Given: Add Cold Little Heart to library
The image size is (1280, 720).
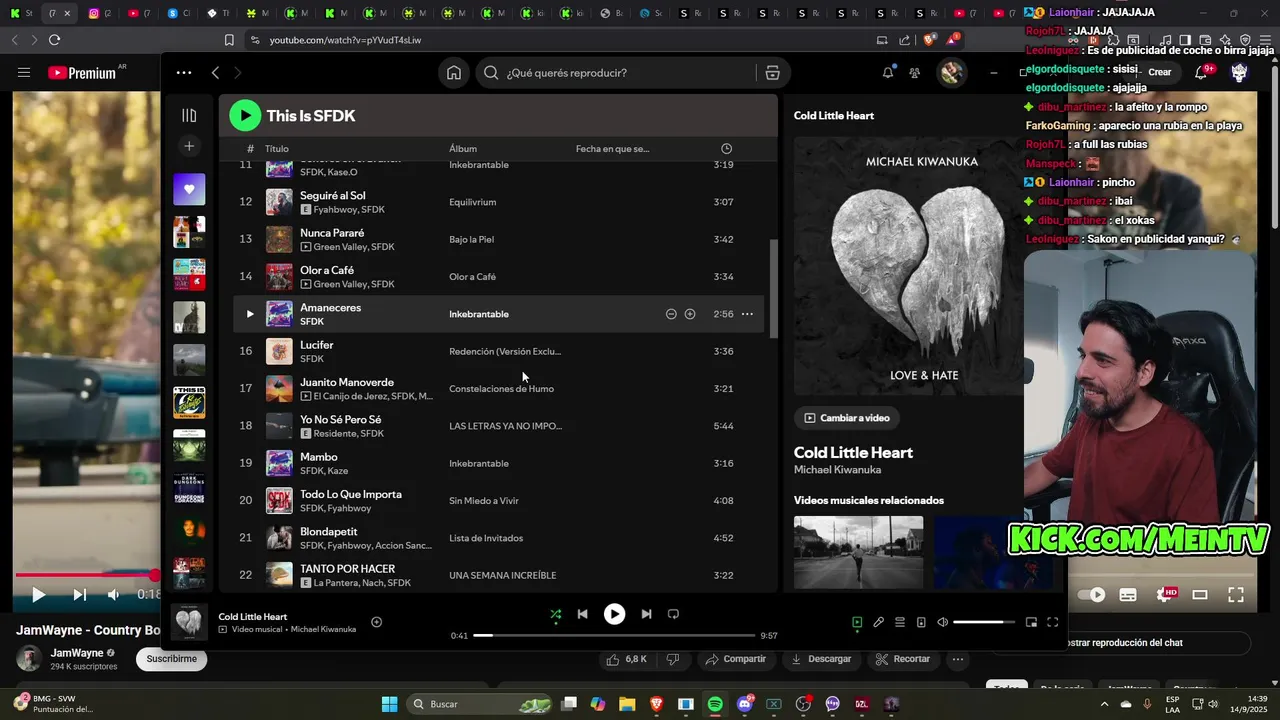Looking at the screenshot, I should click(x=376, y=622).
